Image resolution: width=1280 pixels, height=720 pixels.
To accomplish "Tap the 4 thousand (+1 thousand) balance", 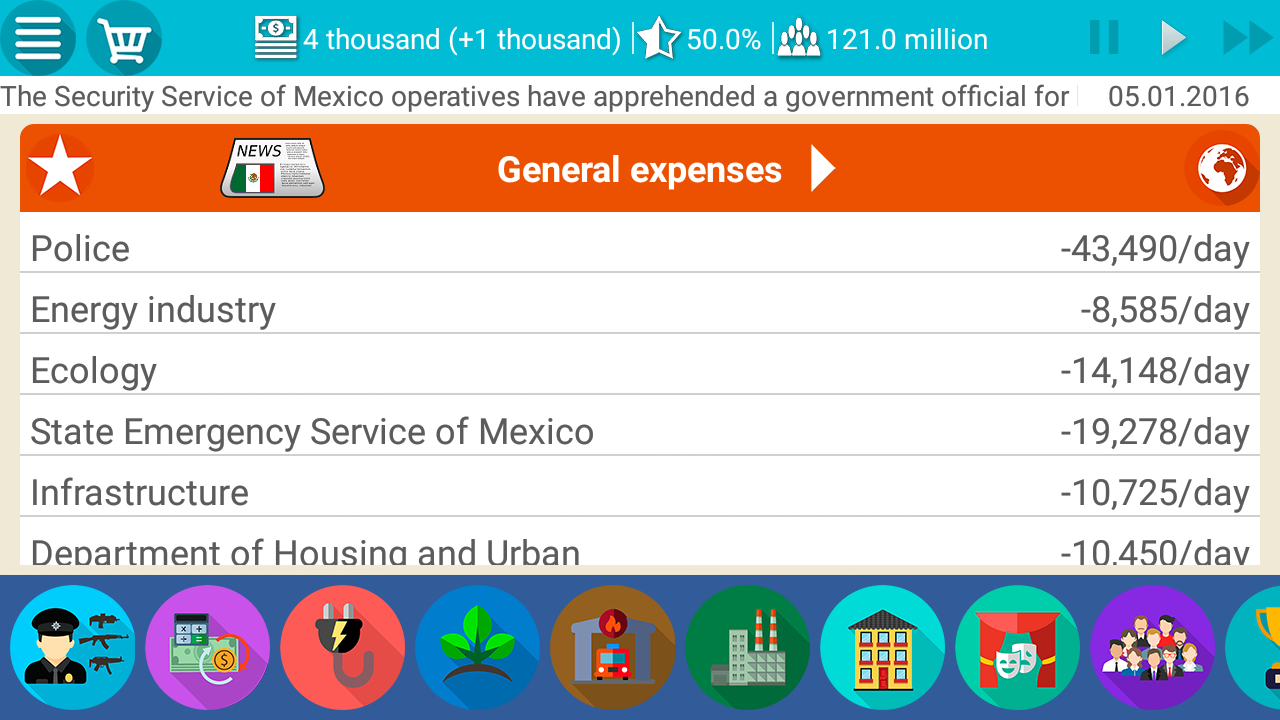I will click(463, 40).
